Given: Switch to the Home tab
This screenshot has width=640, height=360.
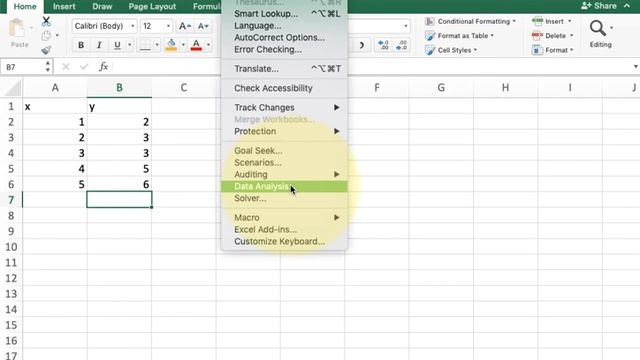Looking at the screenshot, I should tap(25, 7).
